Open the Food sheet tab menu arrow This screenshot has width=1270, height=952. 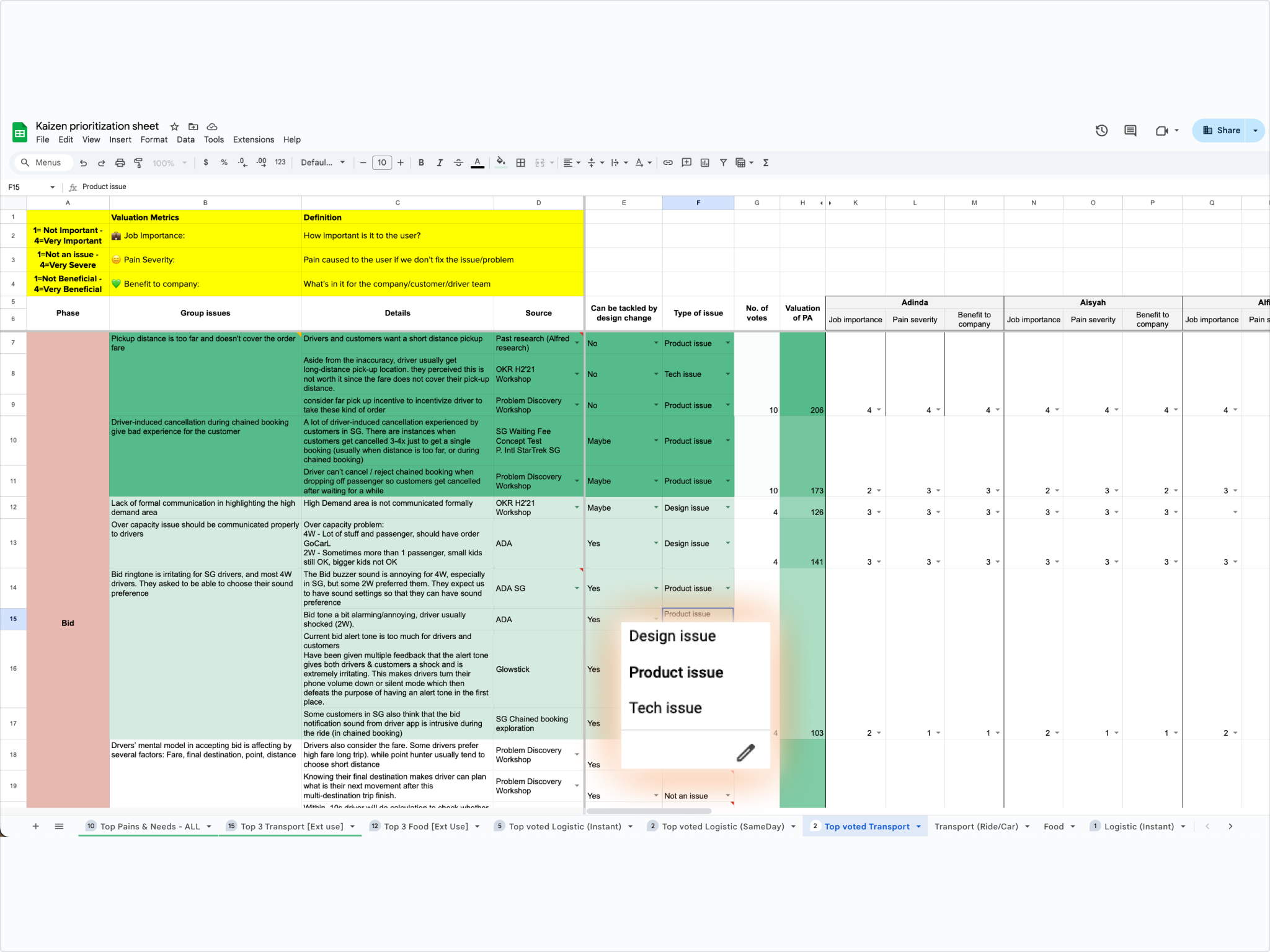coord(1072,826)
